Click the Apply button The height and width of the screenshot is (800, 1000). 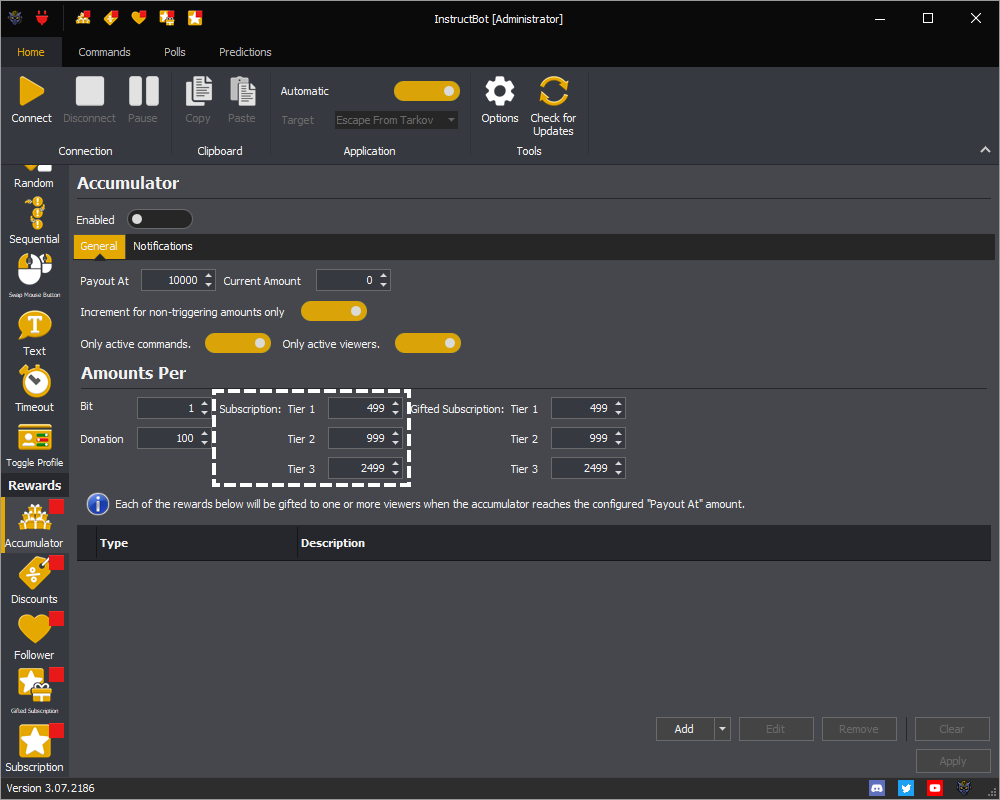[x=953, y=761]
